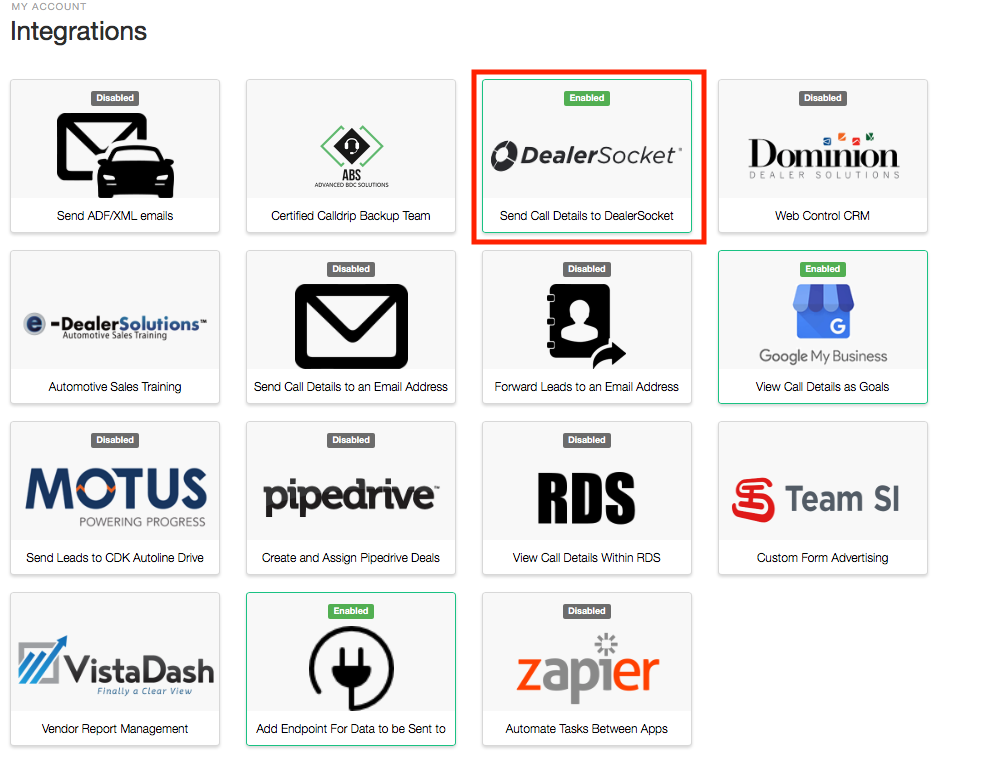
Task: Select the 'Custom Form Advertising' caption
Action: [x=822, y=558]
